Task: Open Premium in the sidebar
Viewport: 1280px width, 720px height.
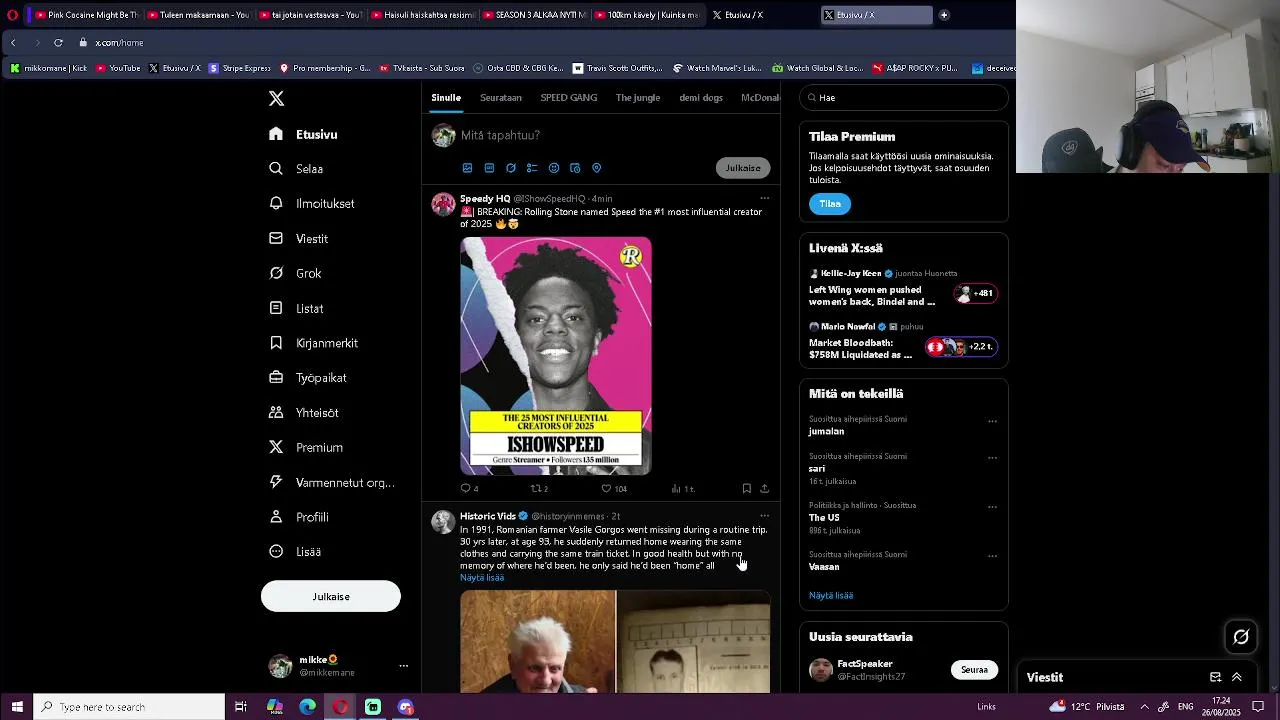Action: pyautogui.click(x=307, y=447)
